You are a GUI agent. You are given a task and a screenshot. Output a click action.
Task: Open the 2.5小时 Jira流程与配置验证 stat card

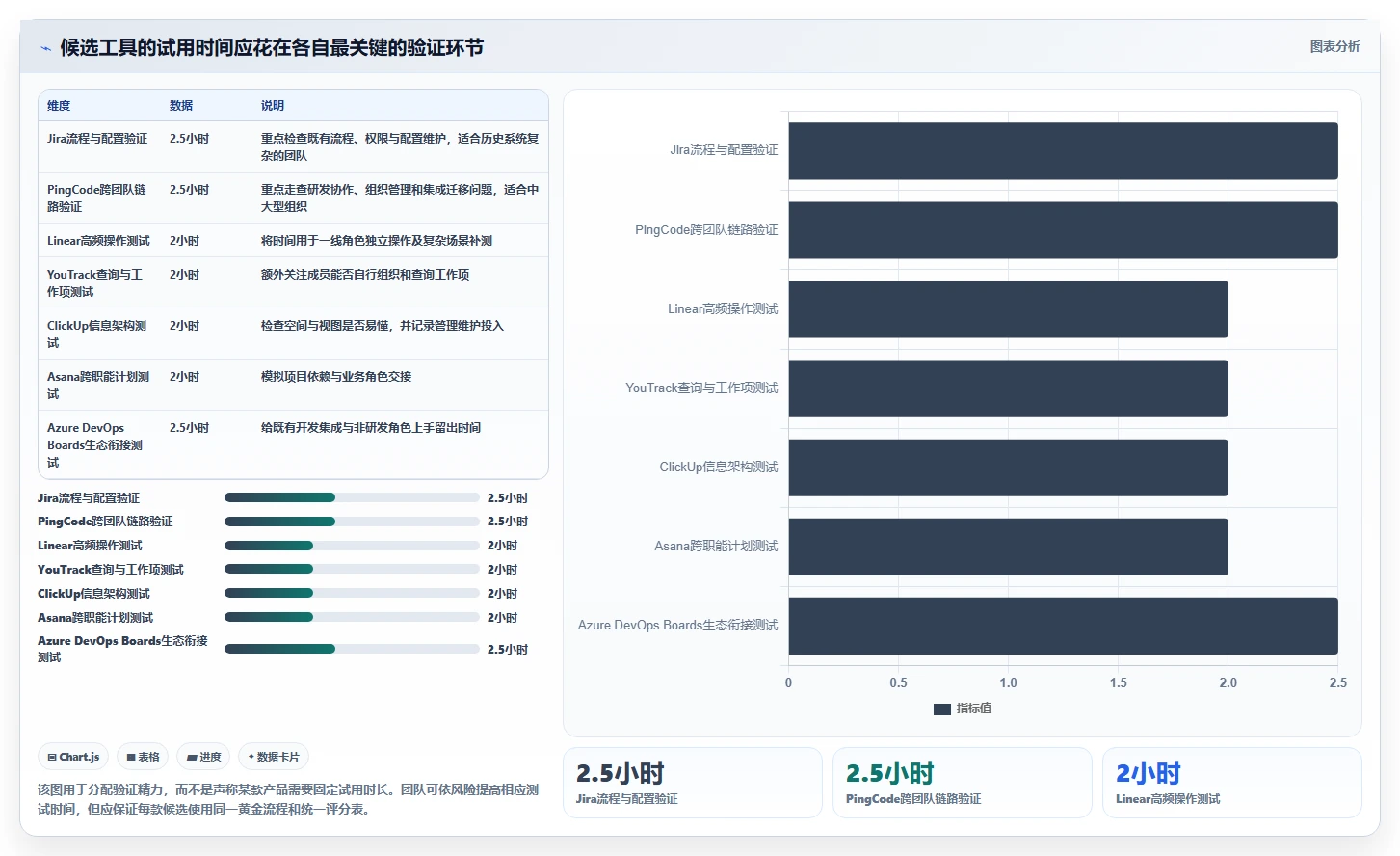point(693,783)
